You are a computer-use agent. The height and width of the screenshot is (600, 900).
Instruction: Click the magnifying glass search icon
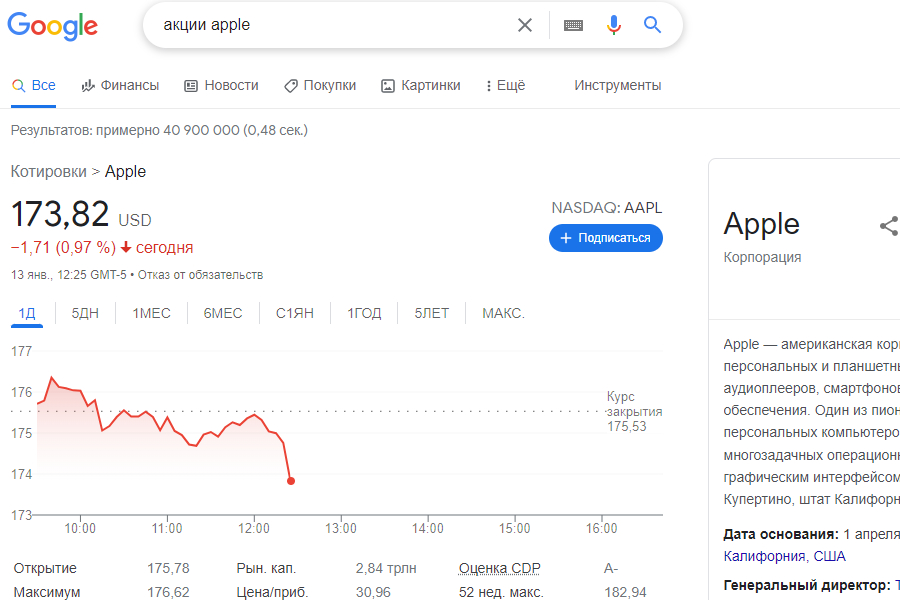(653, 25)
